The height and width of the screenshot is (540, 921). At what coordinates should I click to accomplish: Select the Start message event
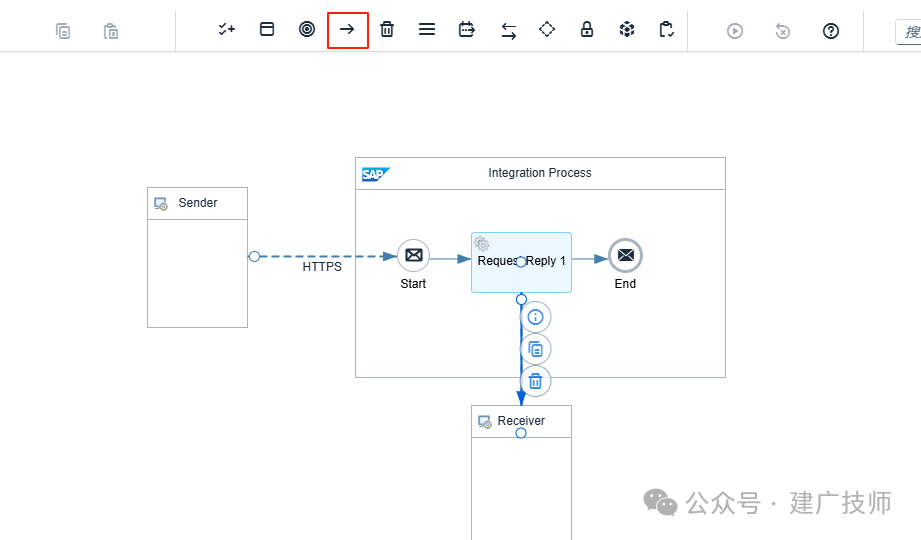point(414,256)
